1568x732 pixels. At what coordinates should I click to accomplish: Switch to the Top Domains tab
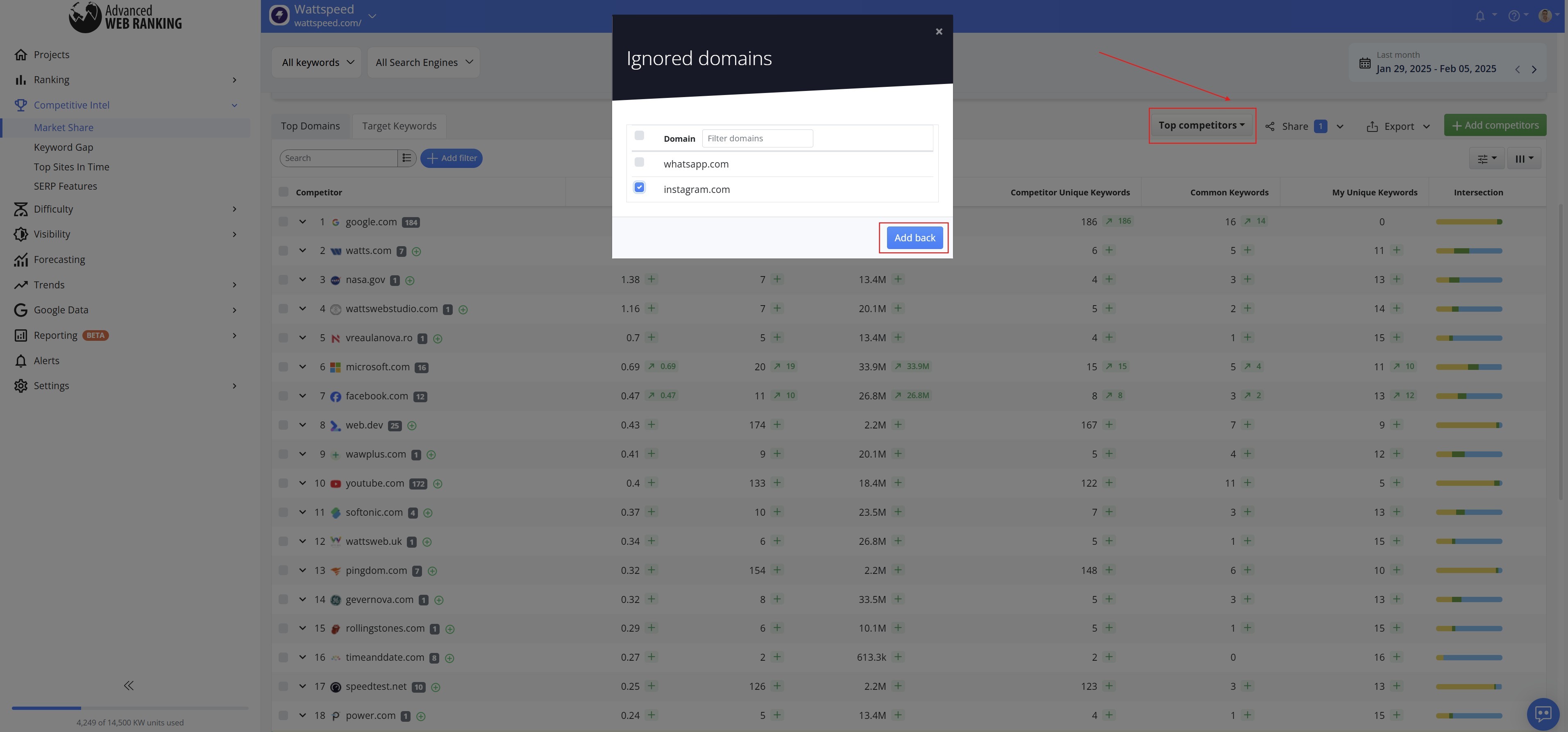[311, 126]
